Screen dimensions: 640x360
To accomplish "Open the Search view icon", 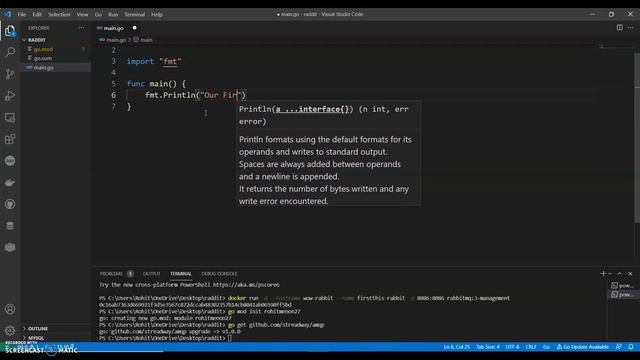I will click(10, 52).
